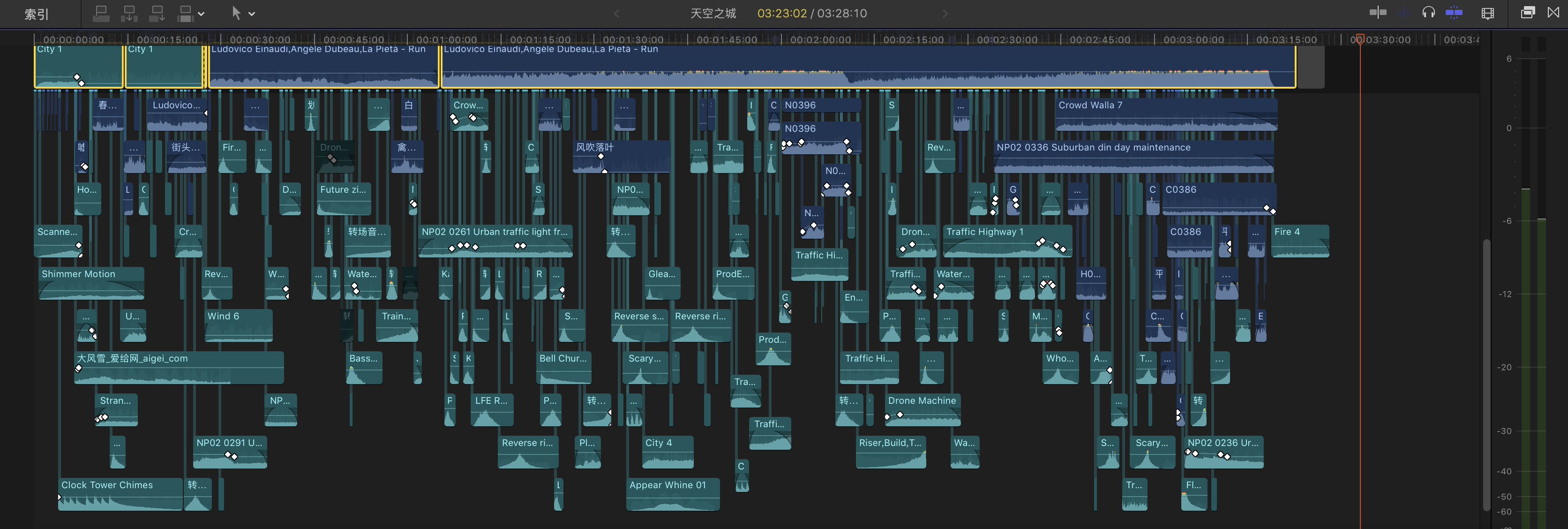Screen dimensions: 1568x529
Task: Disable snapping in the timeline
Action: coord(1454,13)
